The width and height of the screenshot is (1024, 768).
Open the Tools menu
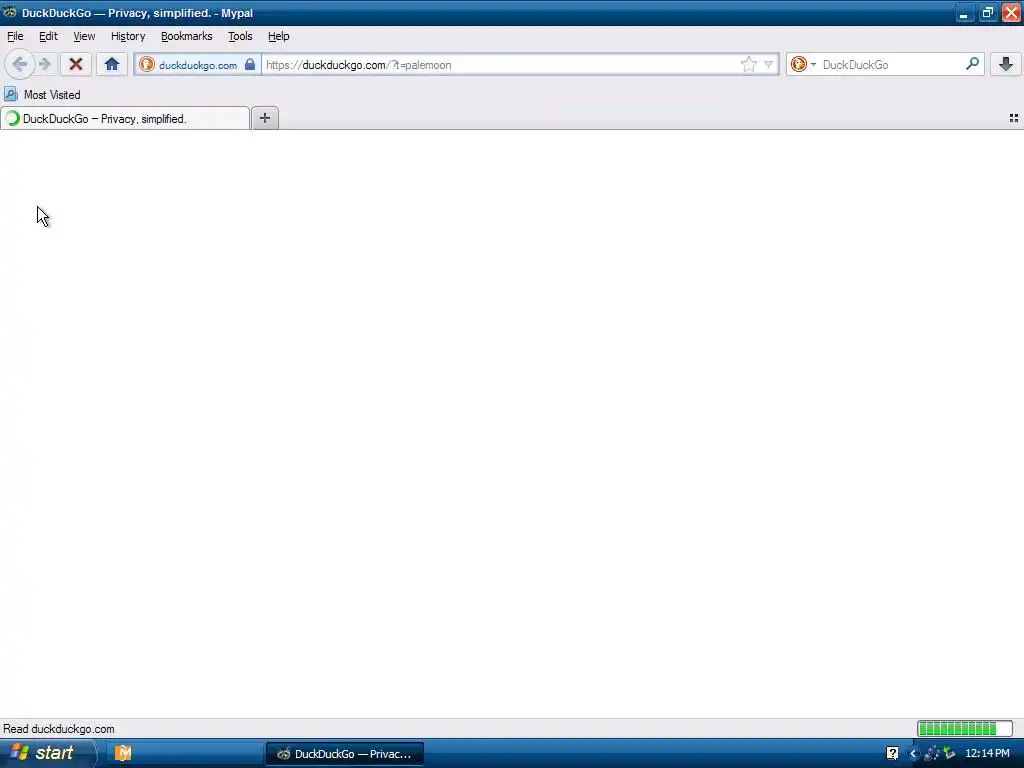coord(240,37)
